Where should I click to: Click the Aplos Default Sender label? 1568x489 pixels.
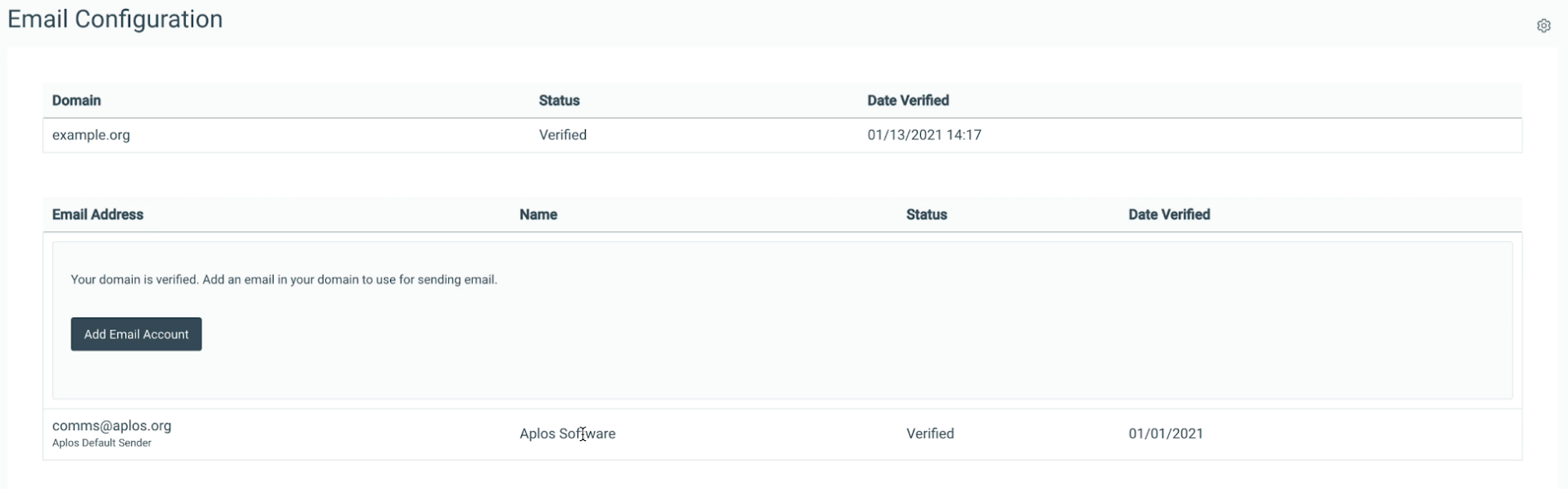(x=102, y=443)
